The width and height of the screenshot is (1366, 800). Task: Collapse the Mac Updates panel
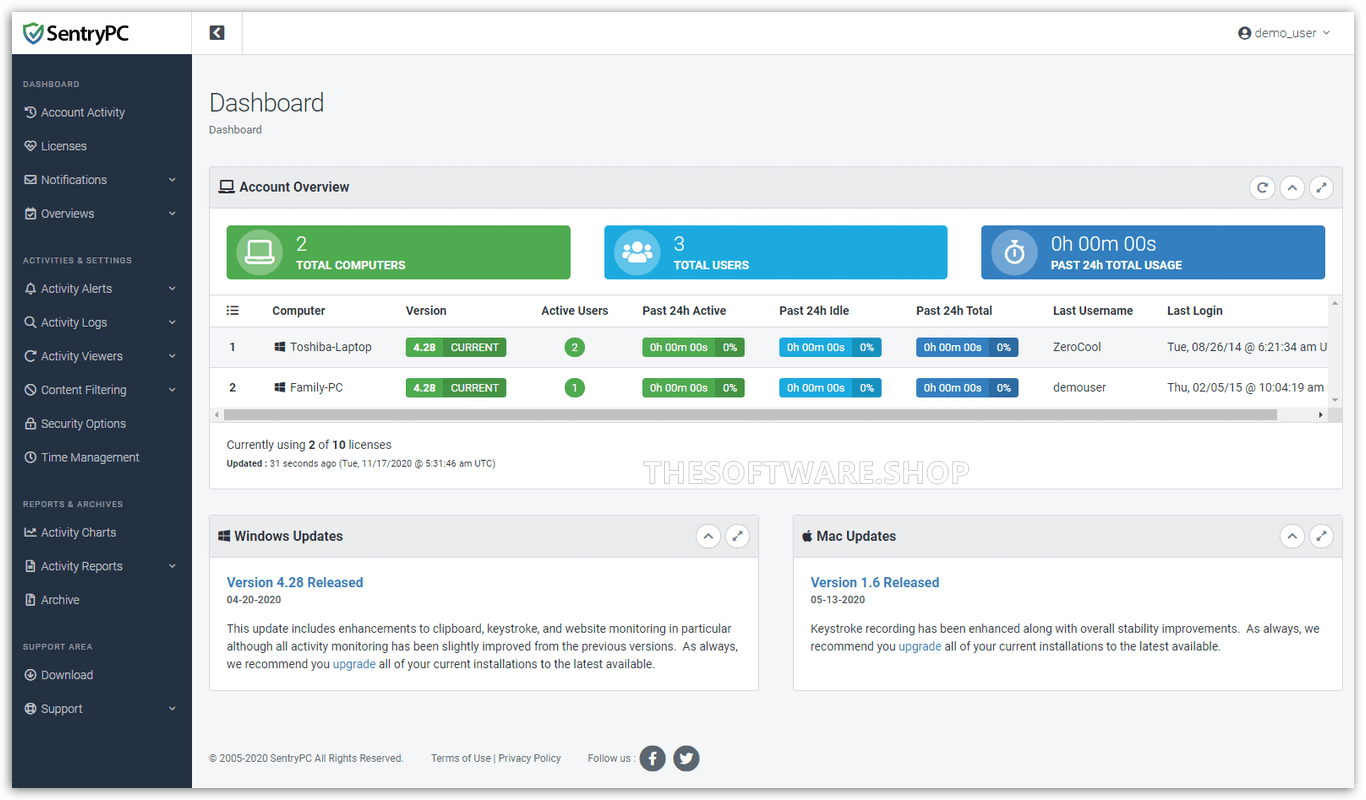(x=1292, y=536)
